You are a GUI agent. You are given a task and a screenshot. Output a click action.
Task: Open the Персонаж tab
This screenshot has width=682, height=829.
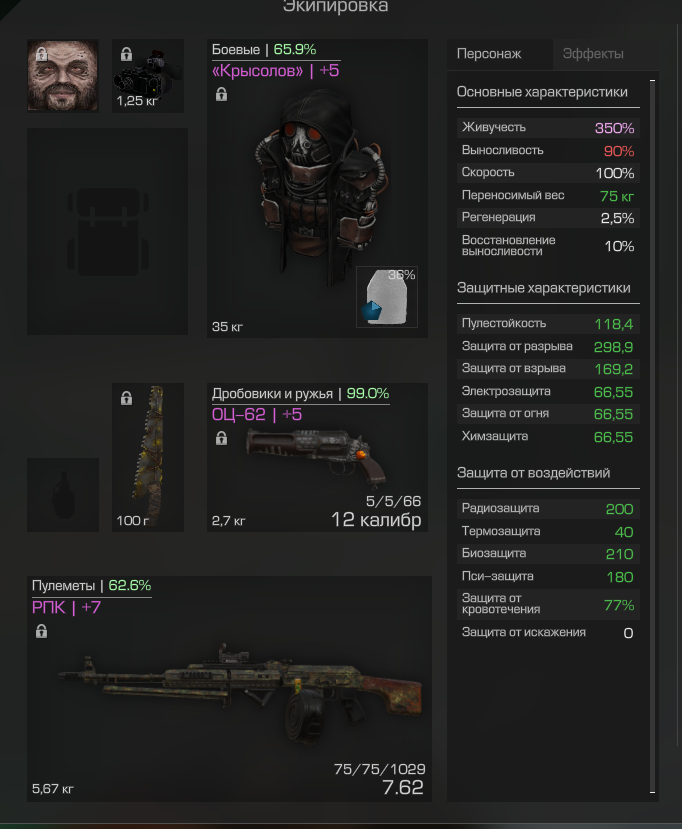(x=489, y=54)
